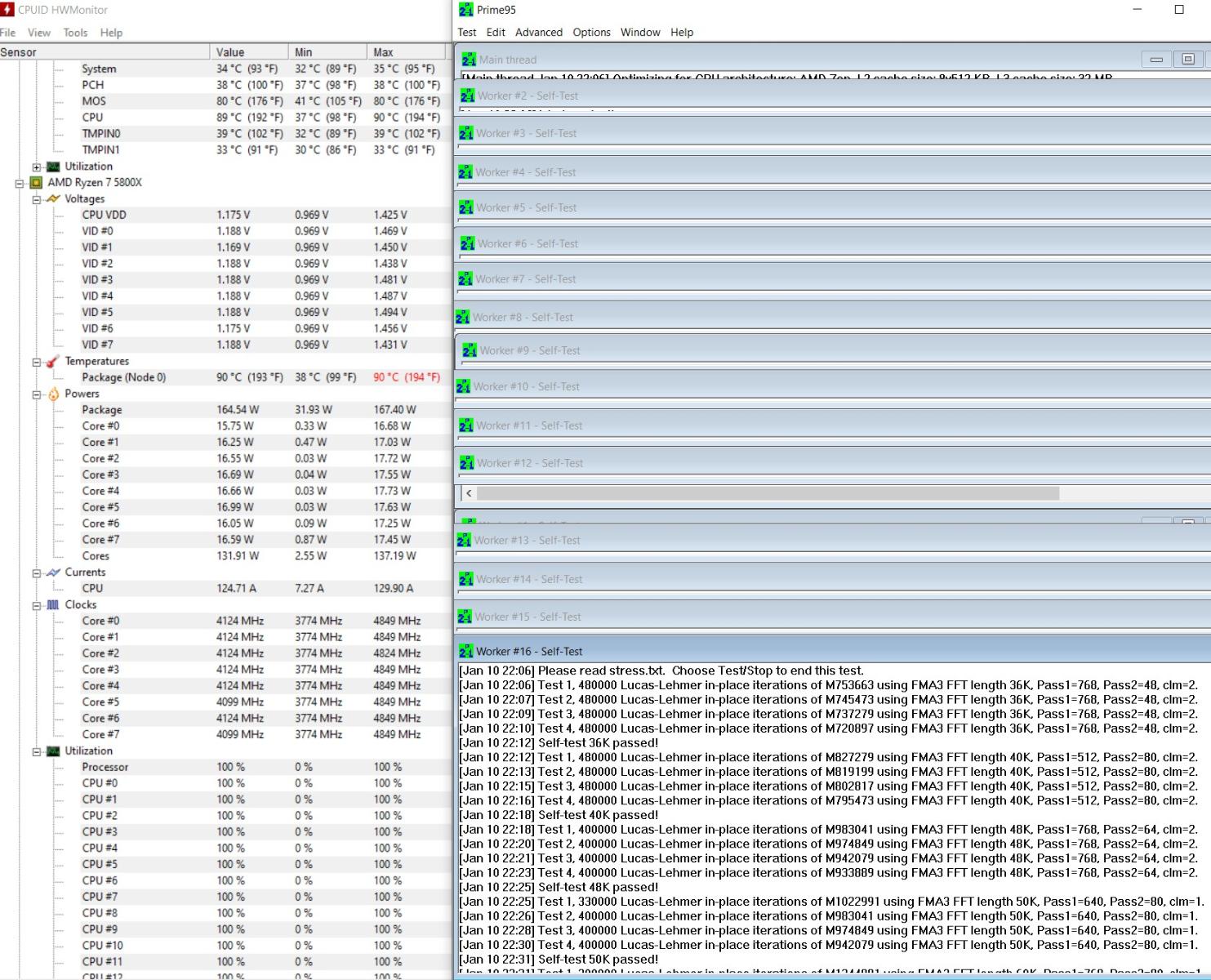Open HWMonitor File menu
Viewport: 1211px width, 980px height.
[x=8, y=33]
